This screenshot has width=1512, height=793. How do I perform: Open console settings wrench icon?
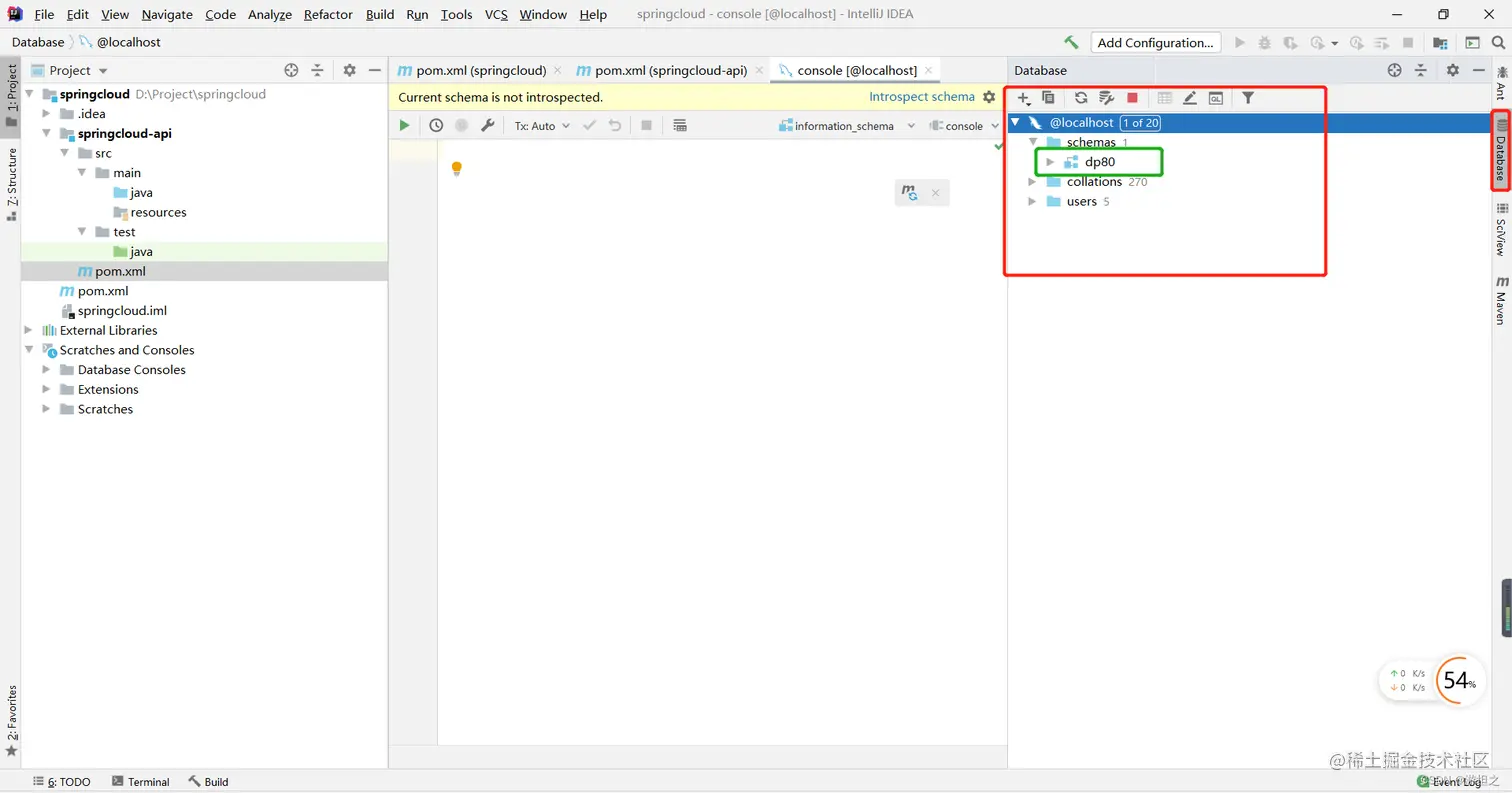pos(488,125)
